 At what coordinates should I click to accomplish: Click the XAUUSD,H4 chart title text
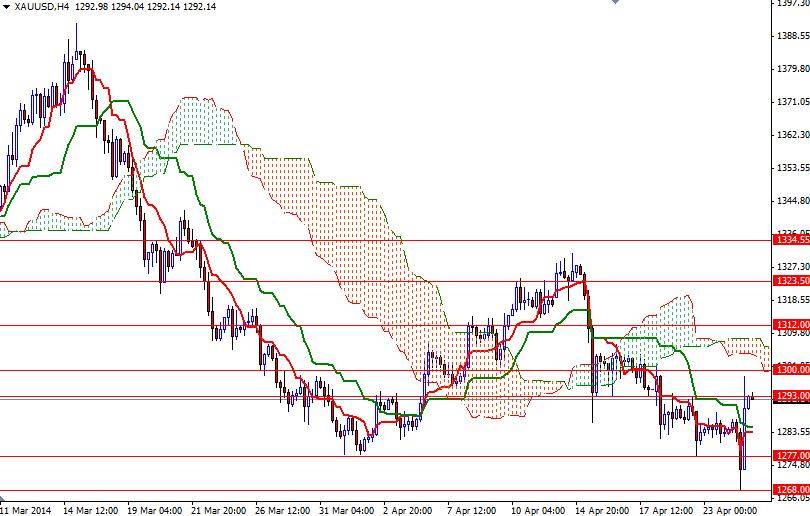41,7
